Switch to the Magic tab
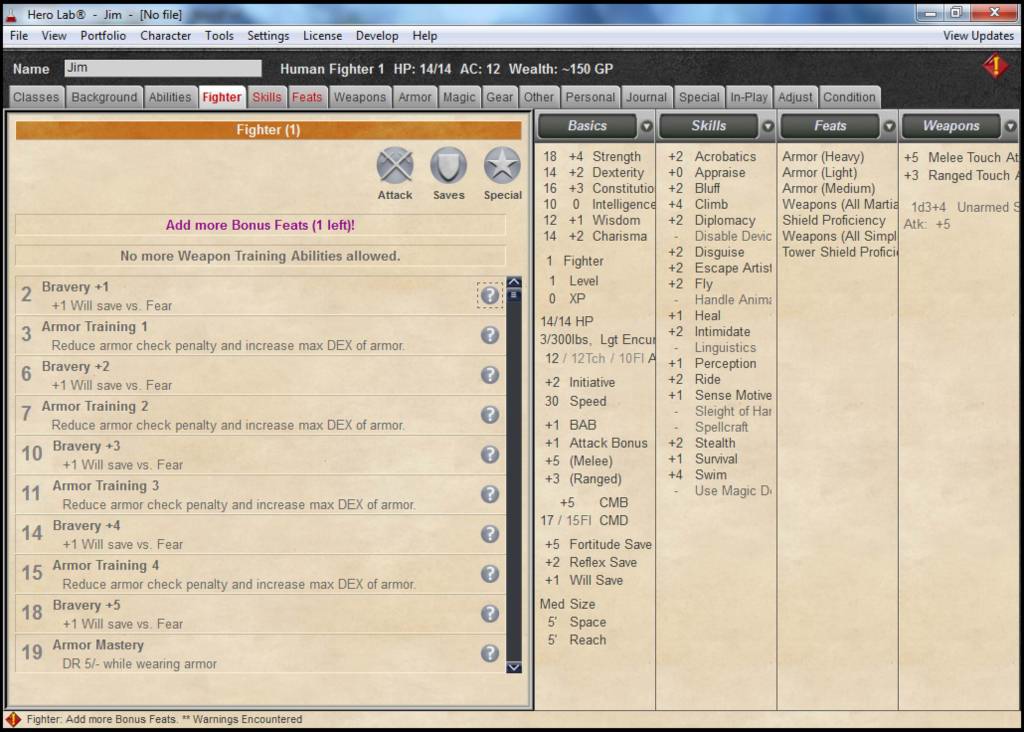This screenshot has height=732, width=1024. (x=459, y=97)
